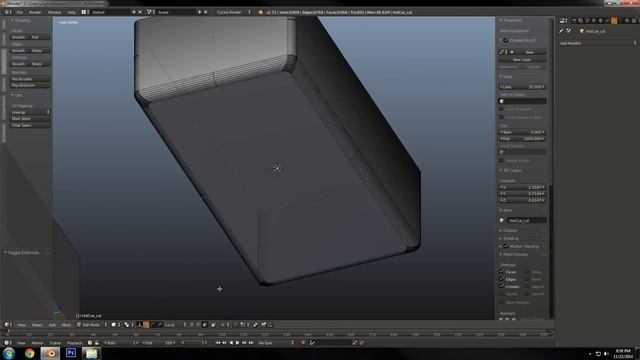Play the animation forward
Viewport: 640px width, 360px height.
click(x=238, y=343)
